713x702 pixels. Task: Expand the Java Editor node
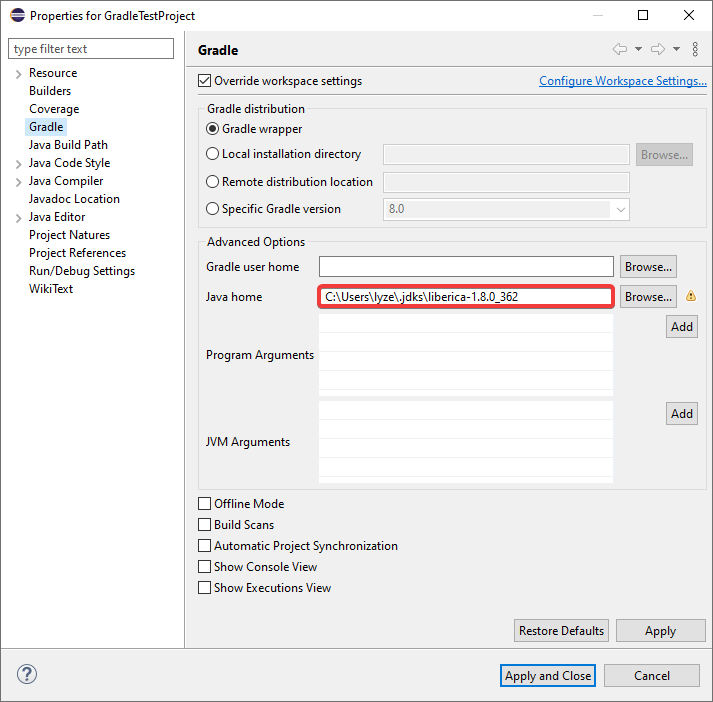[x=18, y=218]
